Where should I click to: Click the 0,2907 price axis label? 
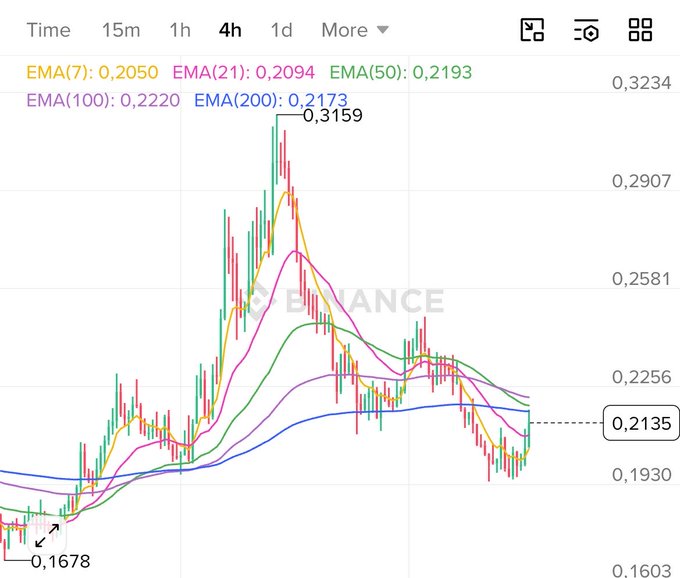click(641, 181)
